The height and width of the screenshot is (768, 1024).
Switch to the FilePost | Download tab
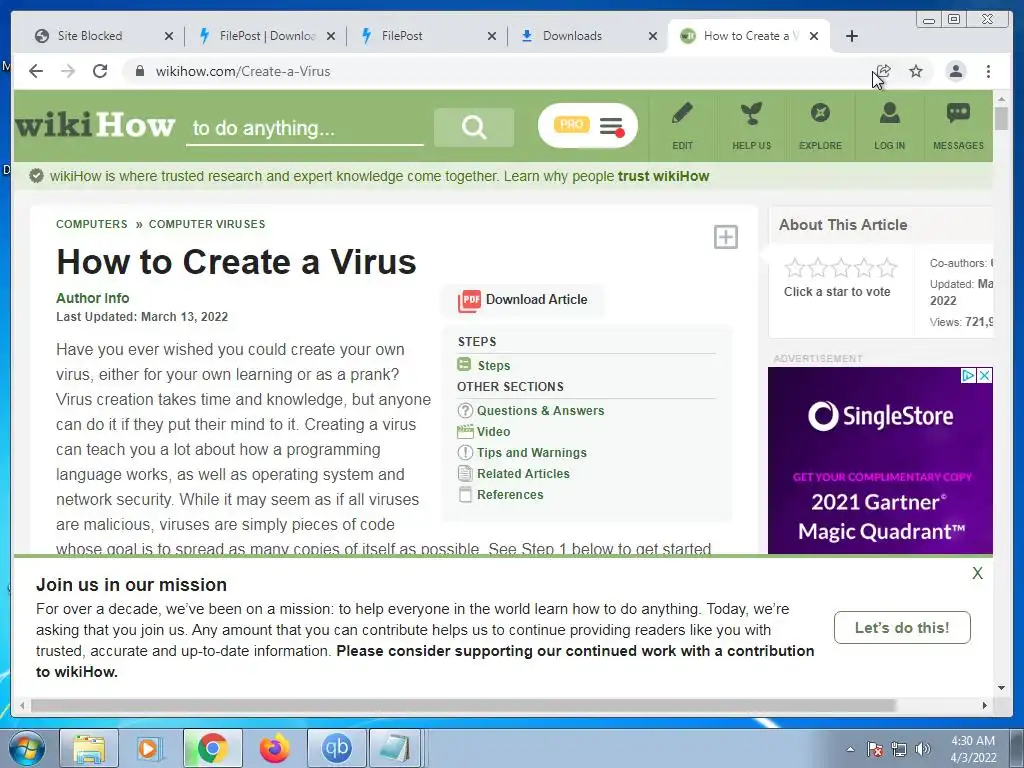click(x=267, y=36)
